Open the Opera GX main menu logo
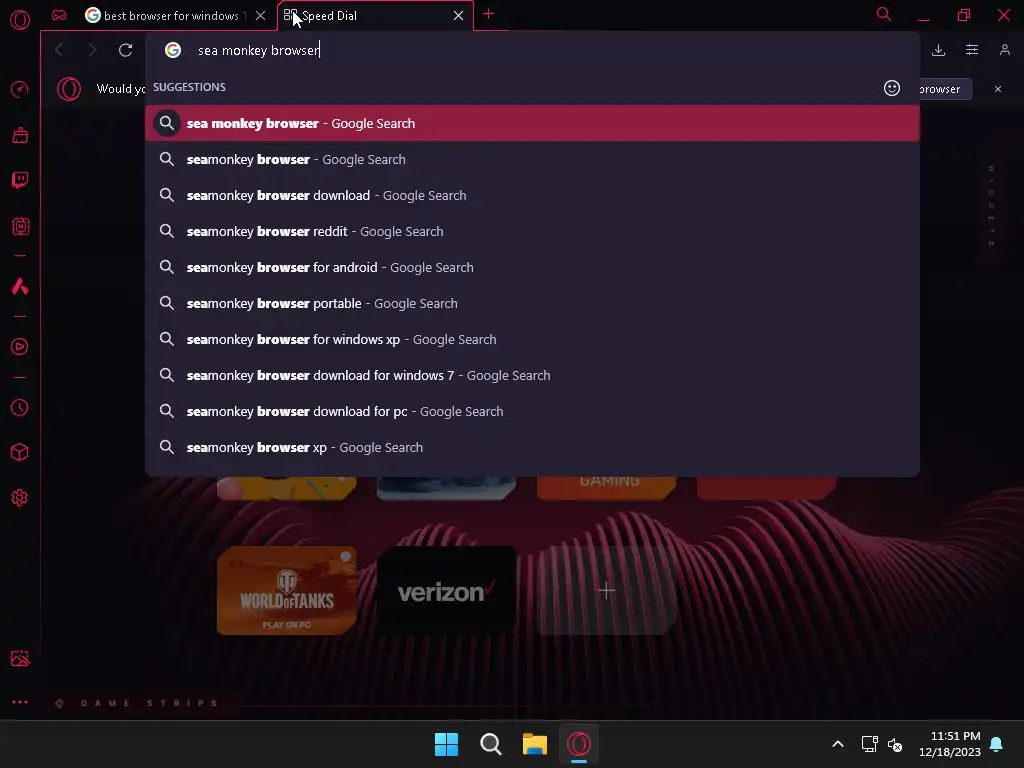The height and width of the screenshot is (768, 1024). point(20,20)
